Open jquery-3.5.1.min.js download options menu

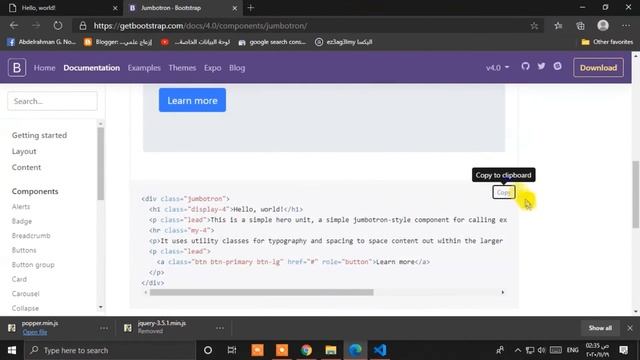pos(220,328)
